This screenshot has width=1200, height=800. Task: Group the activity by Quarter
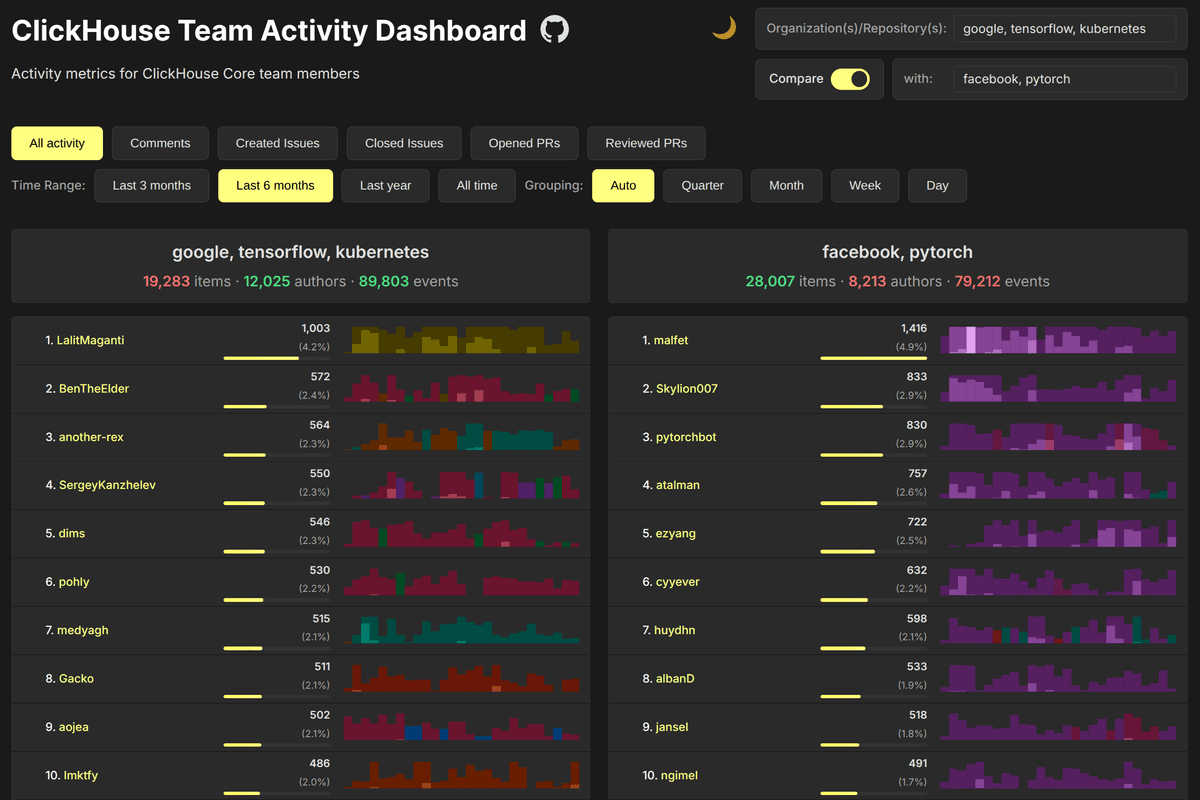(x=703, y=186)
